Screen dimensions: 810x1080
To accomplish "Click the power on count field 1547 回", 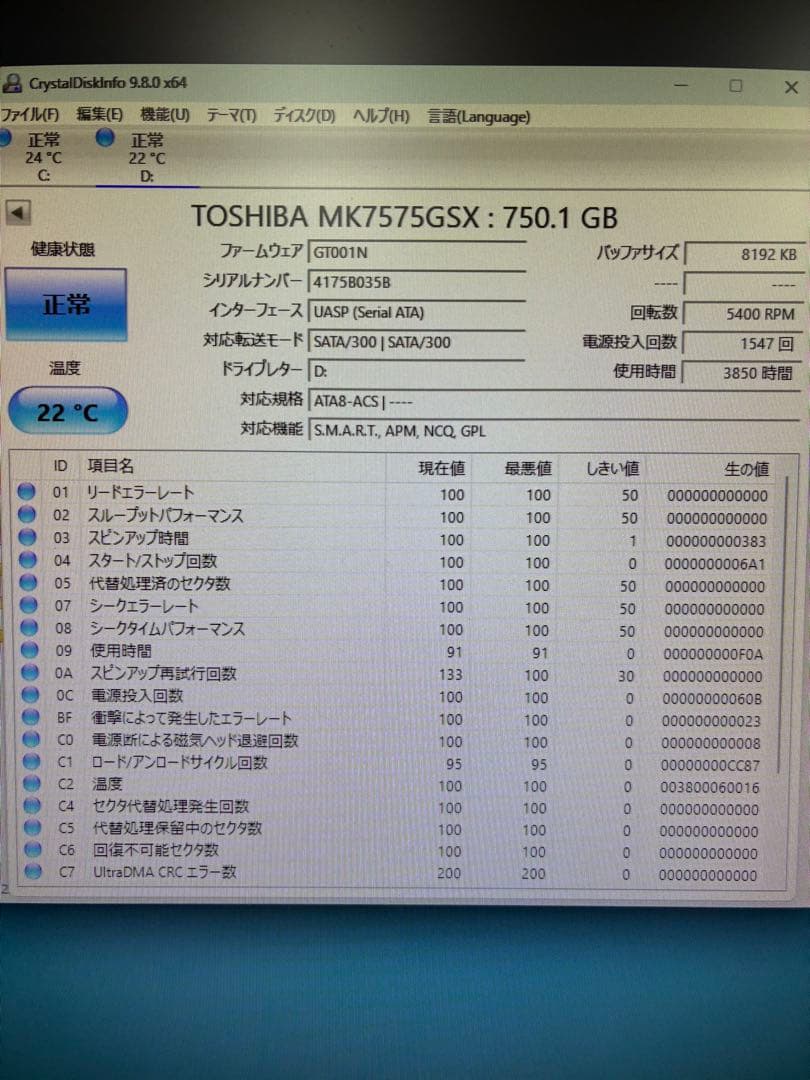I will 744,343.
